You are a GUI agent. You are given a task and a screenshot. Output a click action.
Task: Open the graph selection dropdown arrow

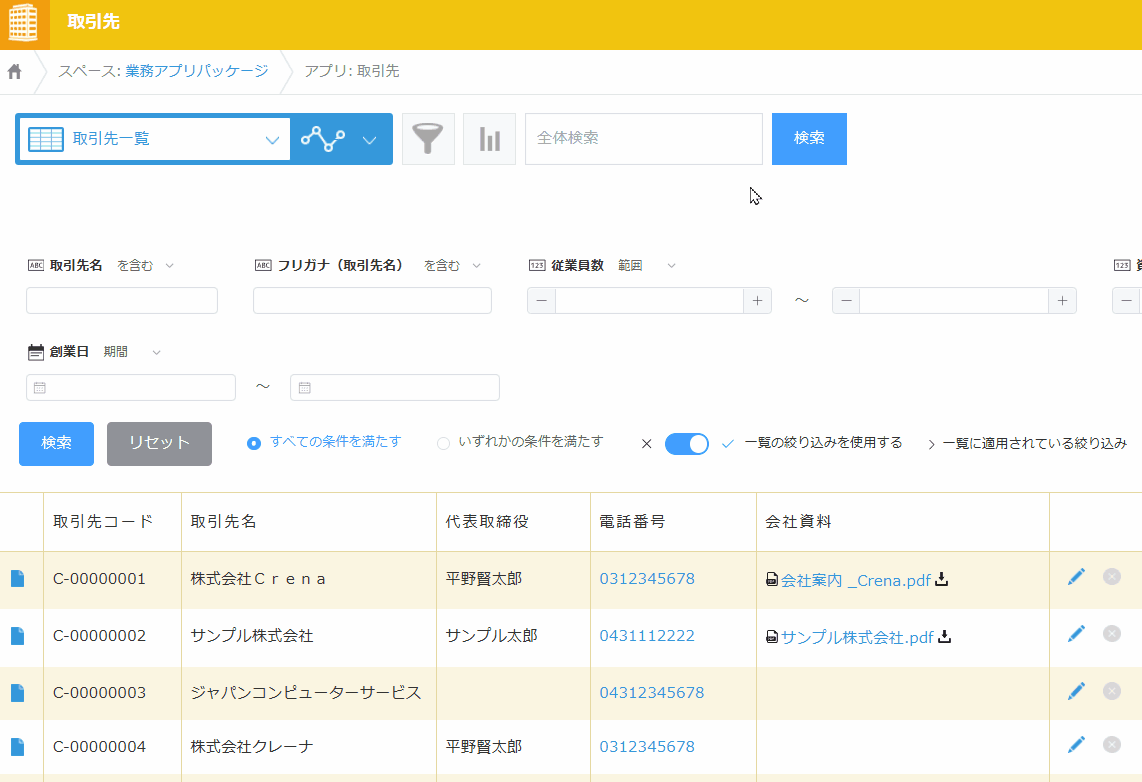coord(369,140)
